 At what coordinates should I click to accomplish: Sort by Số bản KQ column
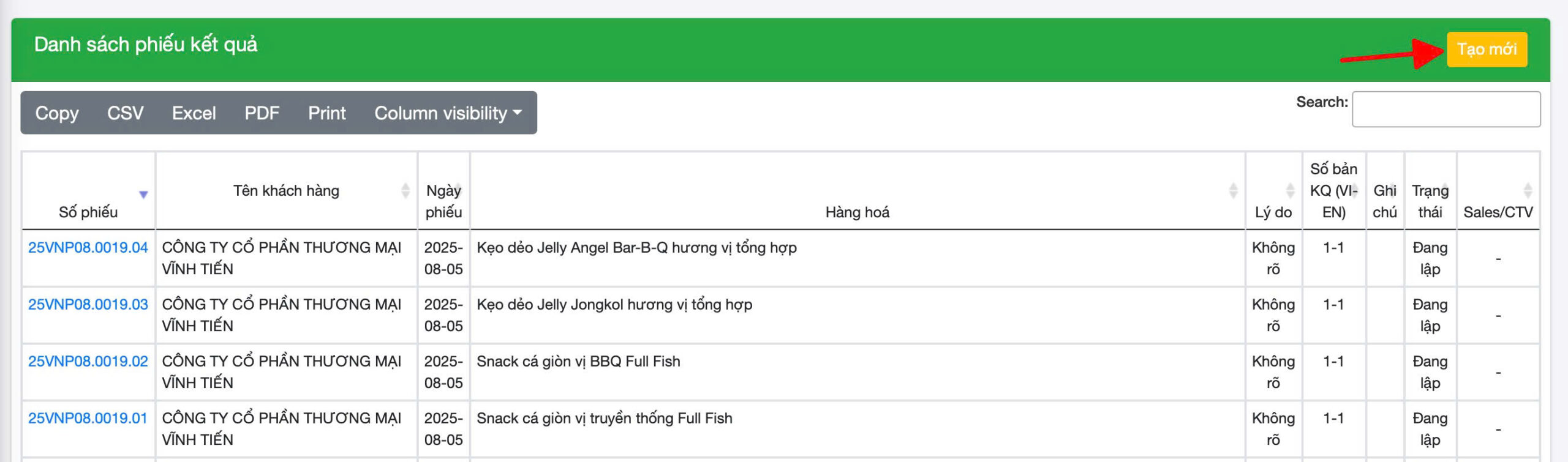(1333, 191)
